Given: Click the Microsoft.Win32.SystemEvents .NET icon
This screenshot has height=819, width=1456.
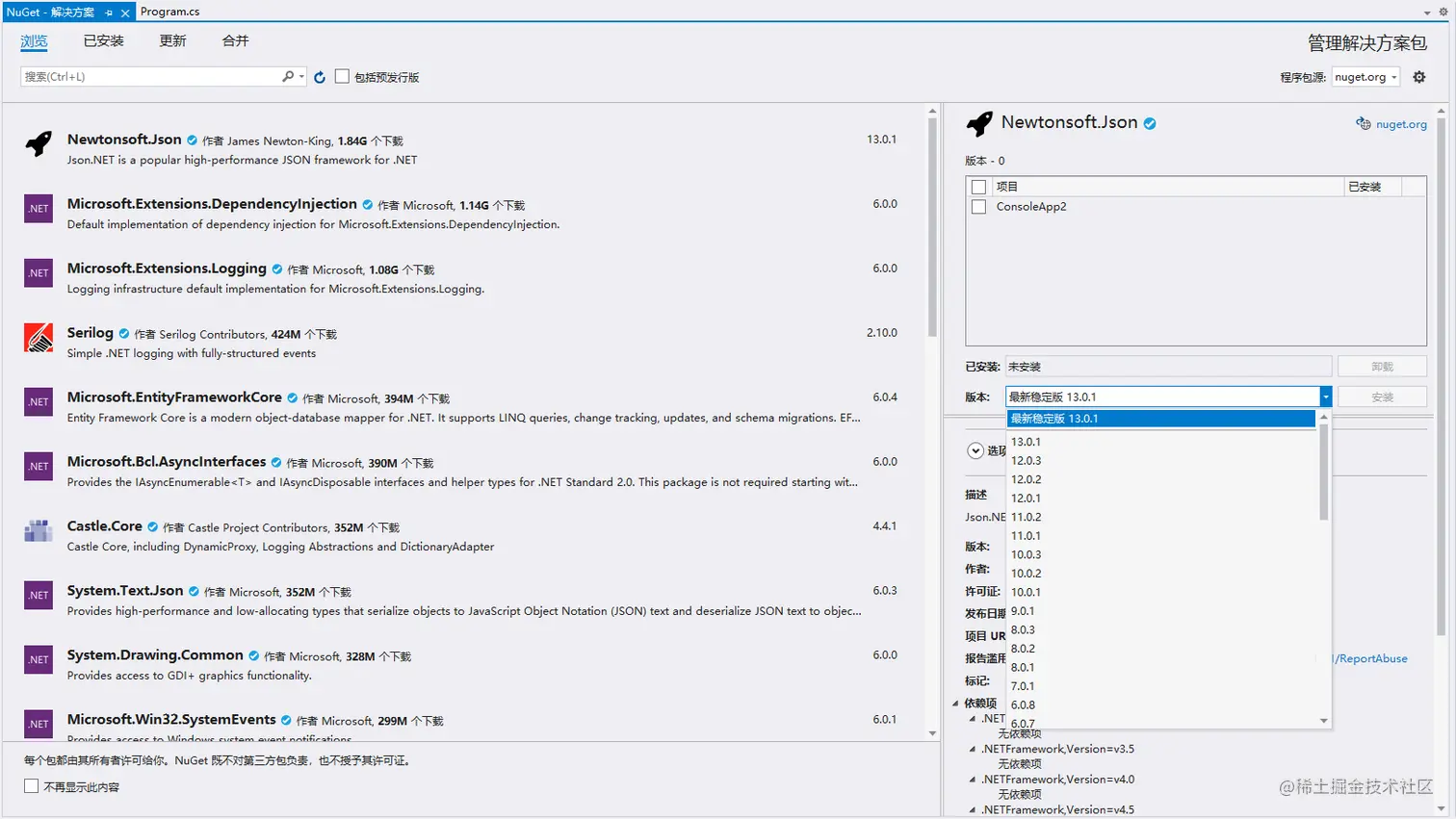Looking at the screenshot, I should tap(39, 725).
